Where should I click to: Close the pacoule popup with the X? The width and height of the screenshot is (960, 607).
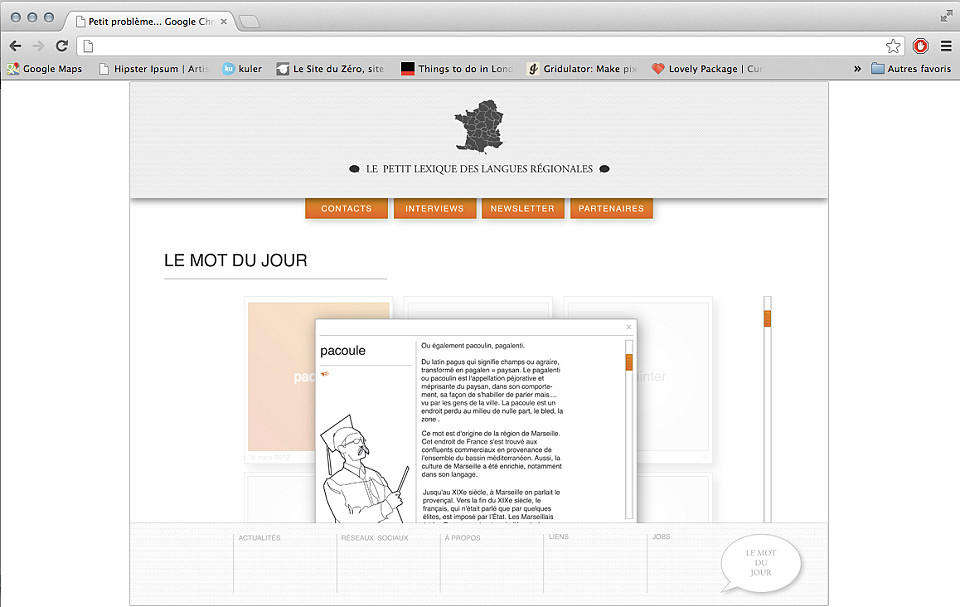629,327
